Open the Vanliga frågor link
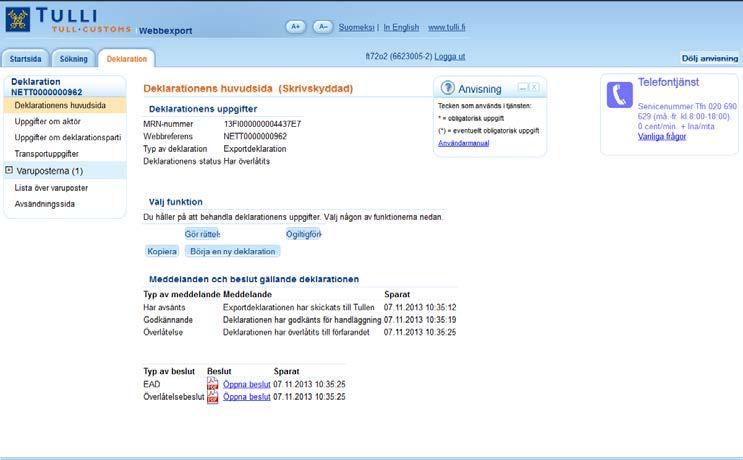This screenshot has width=743, height=460. click(x=661, y=136)
